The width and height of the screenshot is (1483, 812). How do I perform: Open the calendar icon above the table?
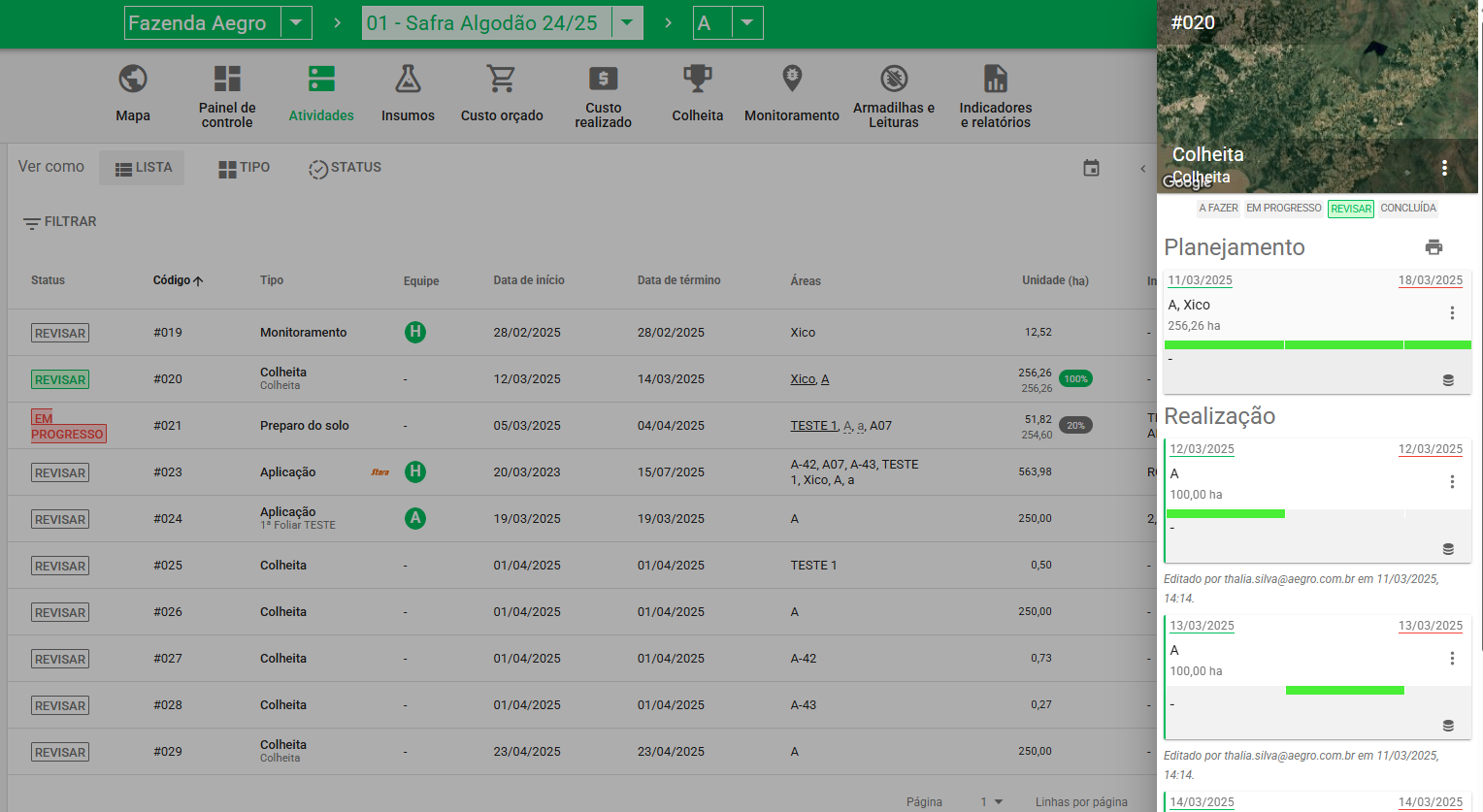(1092, 168)
